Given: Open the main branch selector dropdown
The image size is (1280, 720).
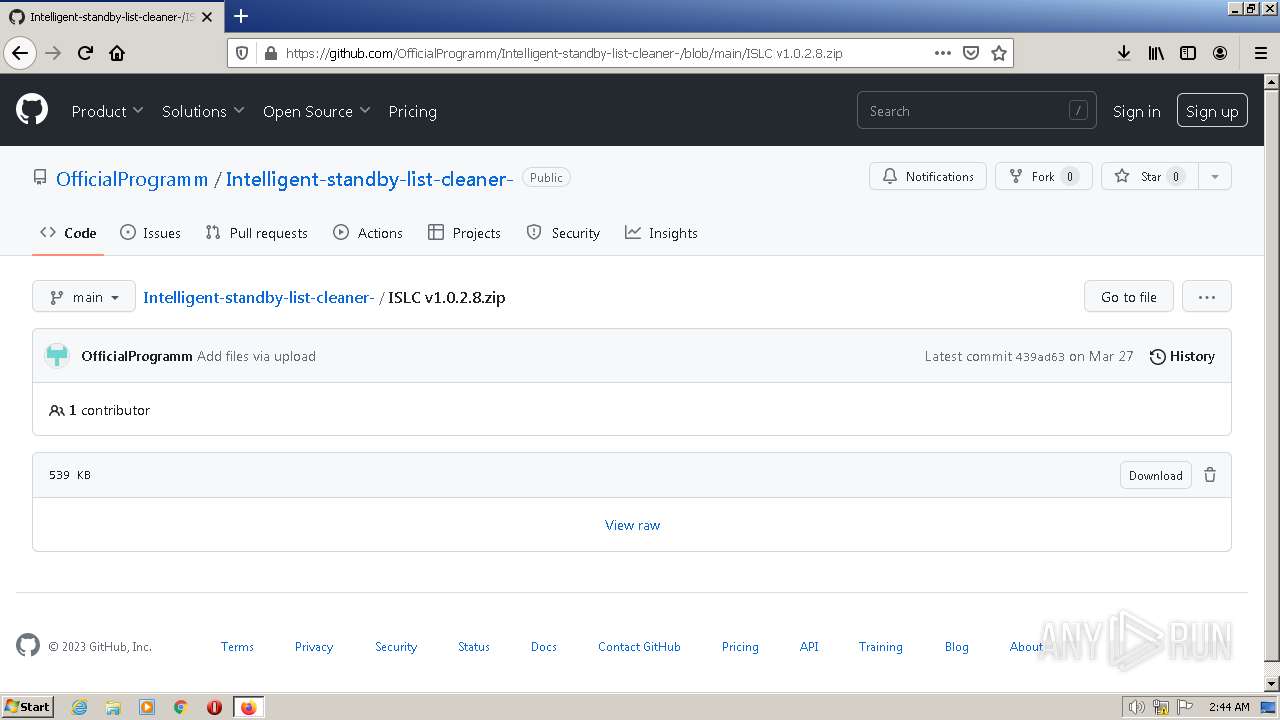Looking at the screenshot, I should (84, 297).
